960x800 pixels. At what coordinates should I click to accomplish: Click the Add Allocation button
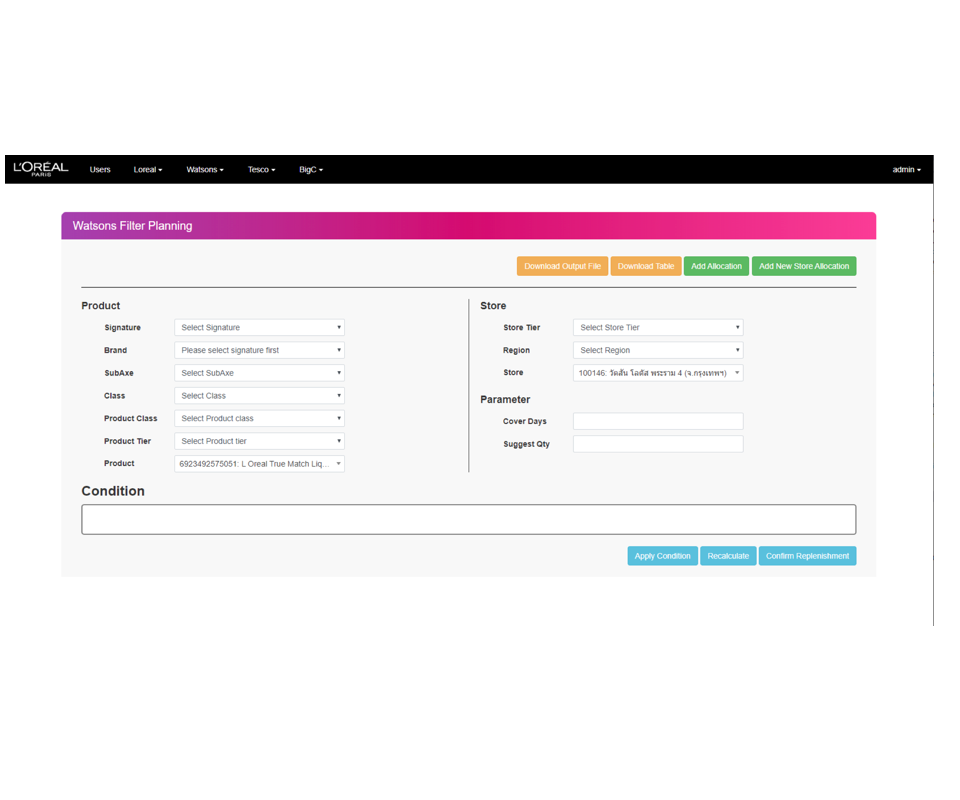(x=716, y=266)
